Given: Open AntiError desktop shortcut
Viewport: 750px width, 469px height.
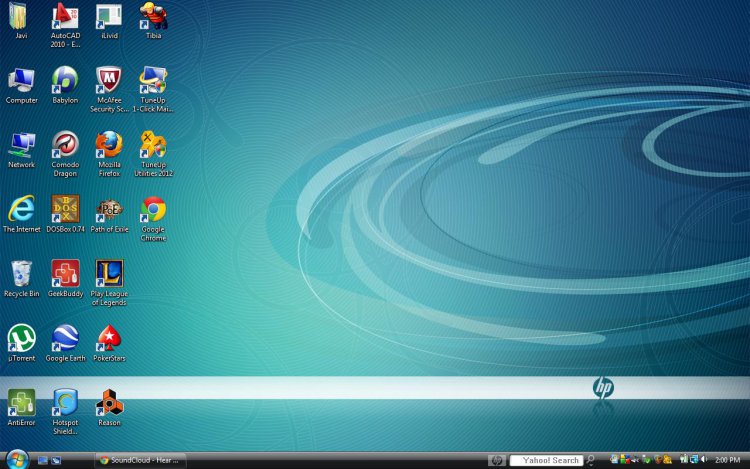Looking at the screenshot, I should pyautogui.click(x=21, y=408).
